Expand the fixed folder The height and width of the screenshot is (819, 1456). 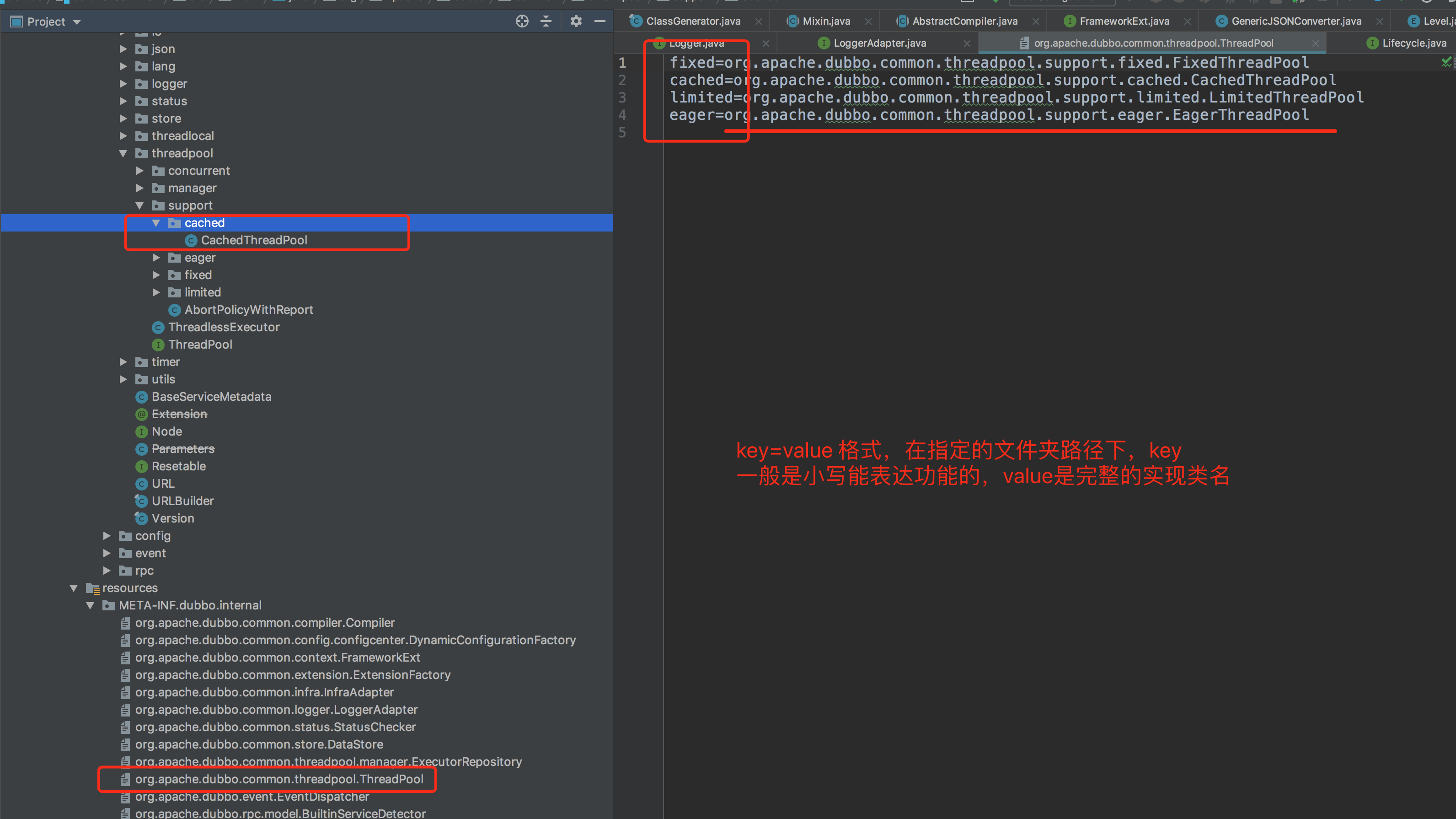(156, 275)
